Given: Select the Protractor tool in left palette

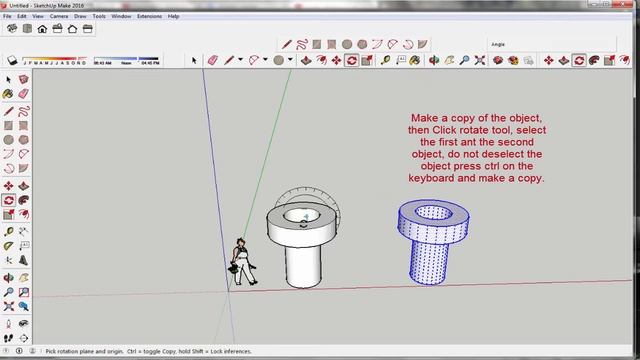Looking at the screenshot, I should click(x=9, y=246).
